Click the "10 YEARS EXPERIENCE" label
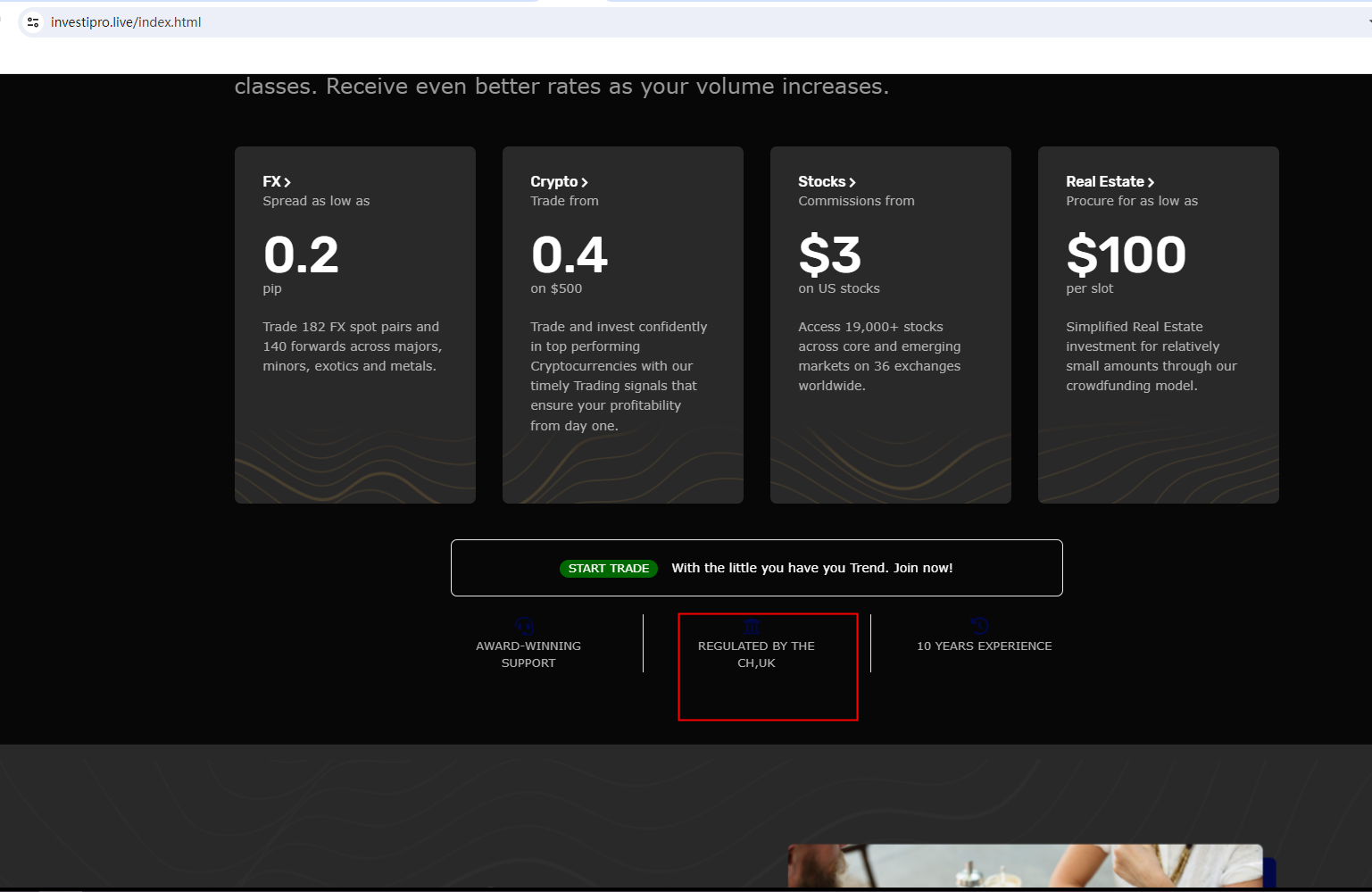This screenshot has width=1372, height=892. tap(985, 646)
